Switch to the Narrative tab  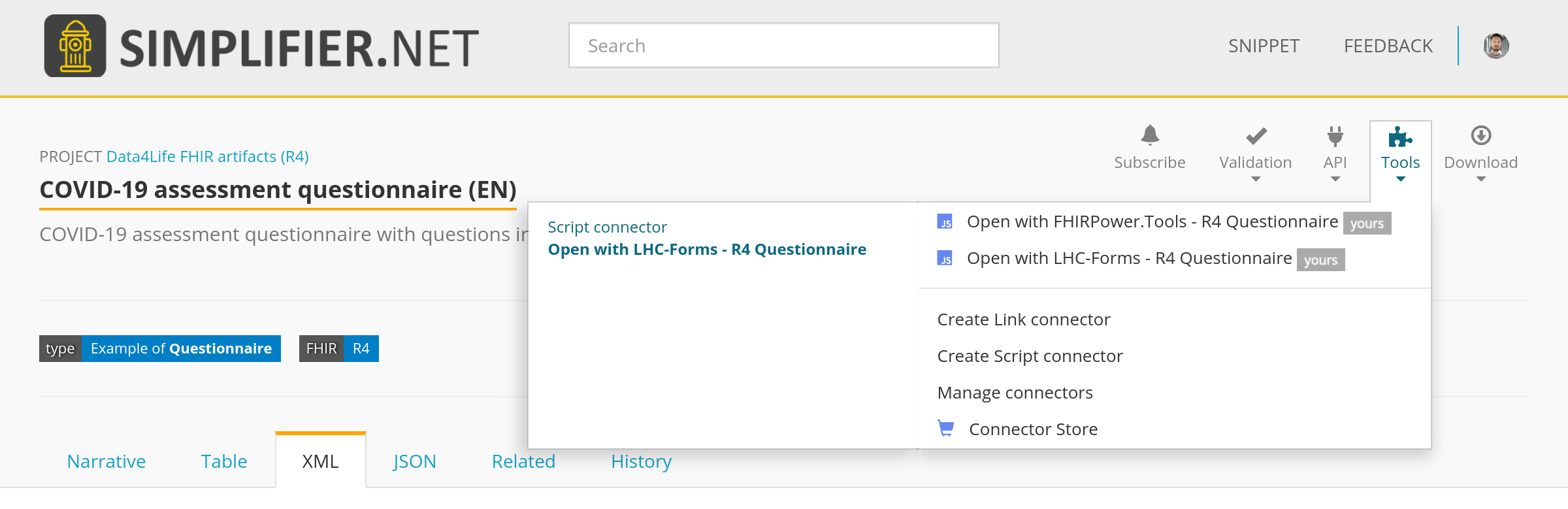106,461
